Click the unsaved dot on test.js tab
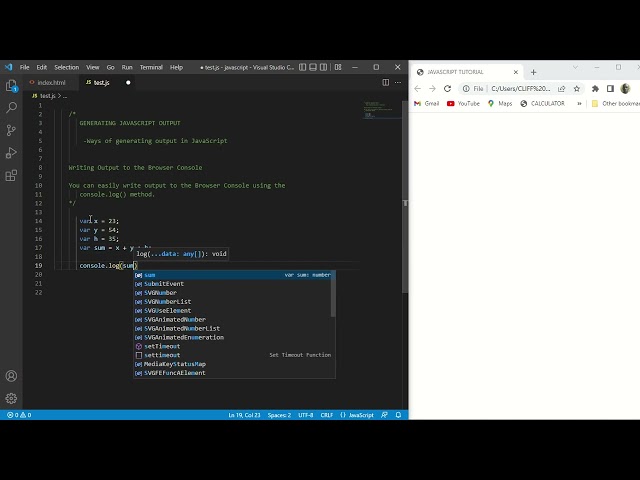Viewport: 640px width, 480px height. pos(128,82)
